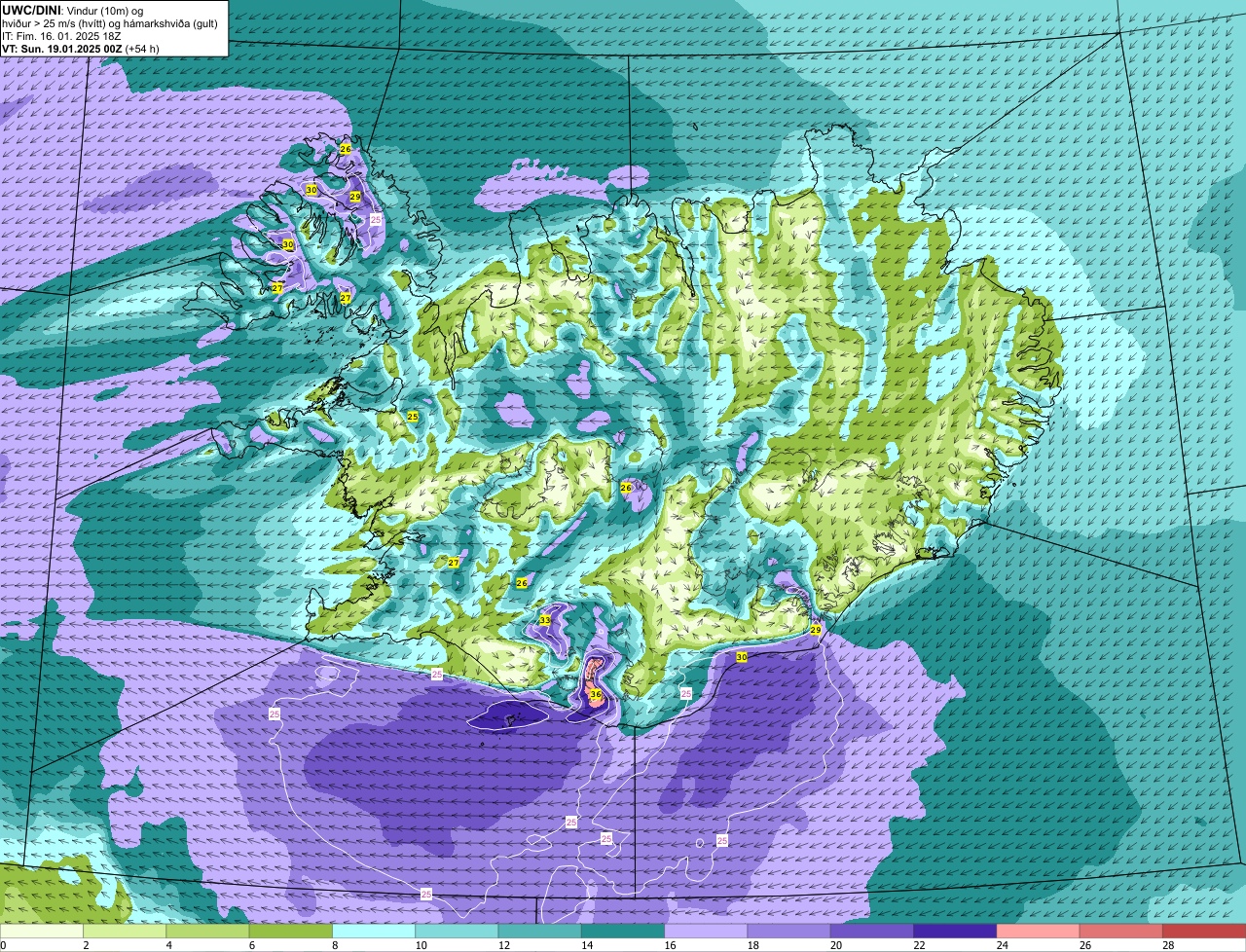This screenshot has height=952, width=1246.
Task: Click the 12–14 m/s teal legend swatch
Action: 540,931
